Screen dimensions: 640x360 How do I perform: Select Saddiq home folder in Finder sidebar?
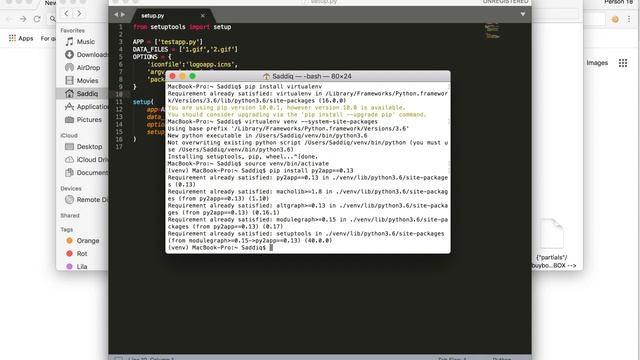tap(82, 93)
